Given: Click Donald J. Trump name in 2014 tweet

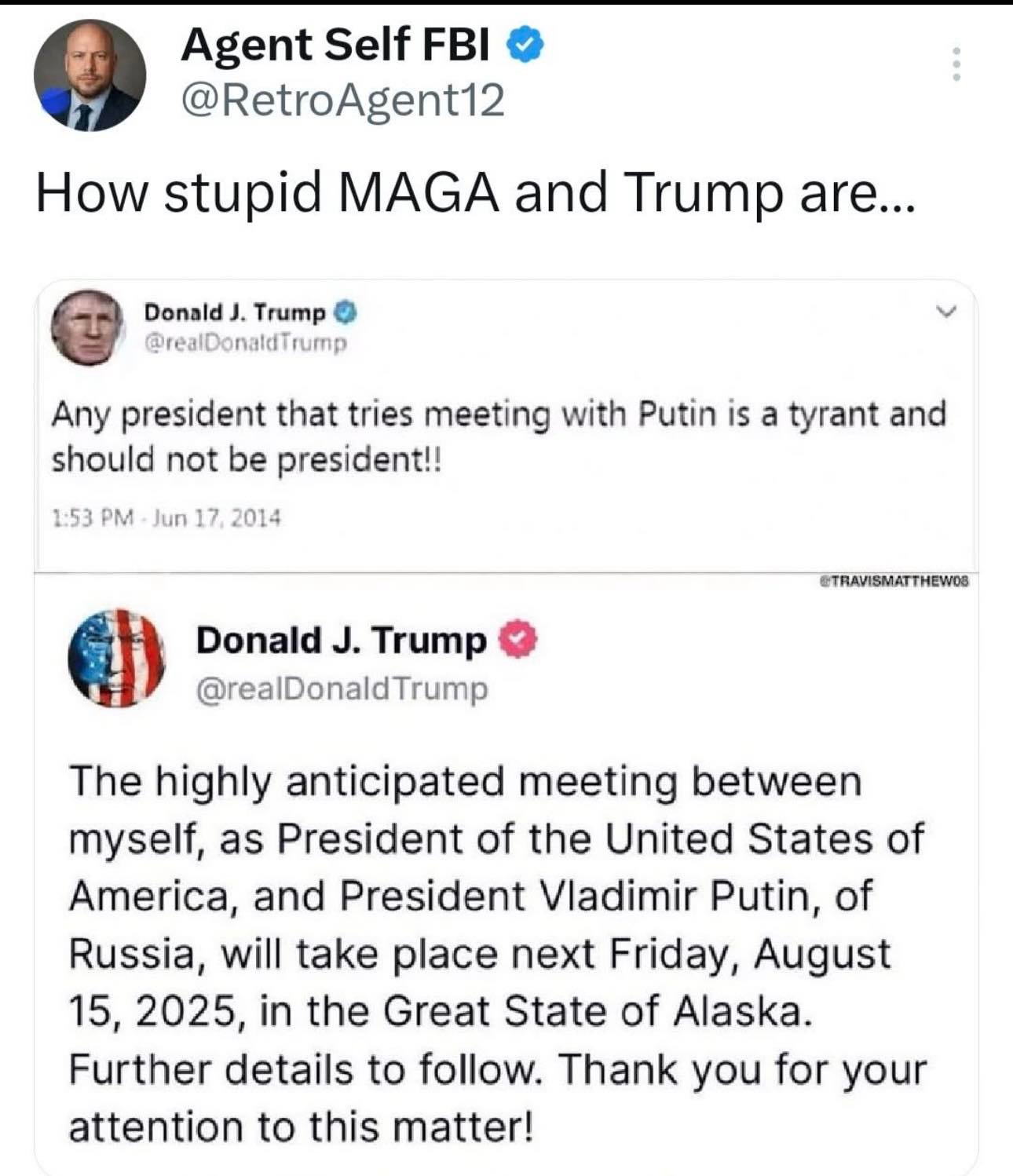Looking at the screenshot, I should pos(234,312).
